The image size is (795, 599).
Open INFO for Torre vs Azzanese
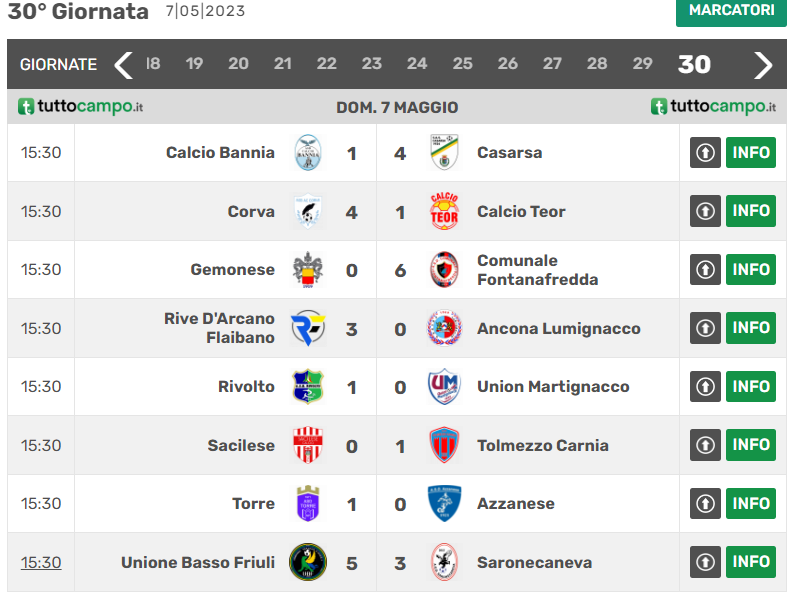(x=750, y=504)
